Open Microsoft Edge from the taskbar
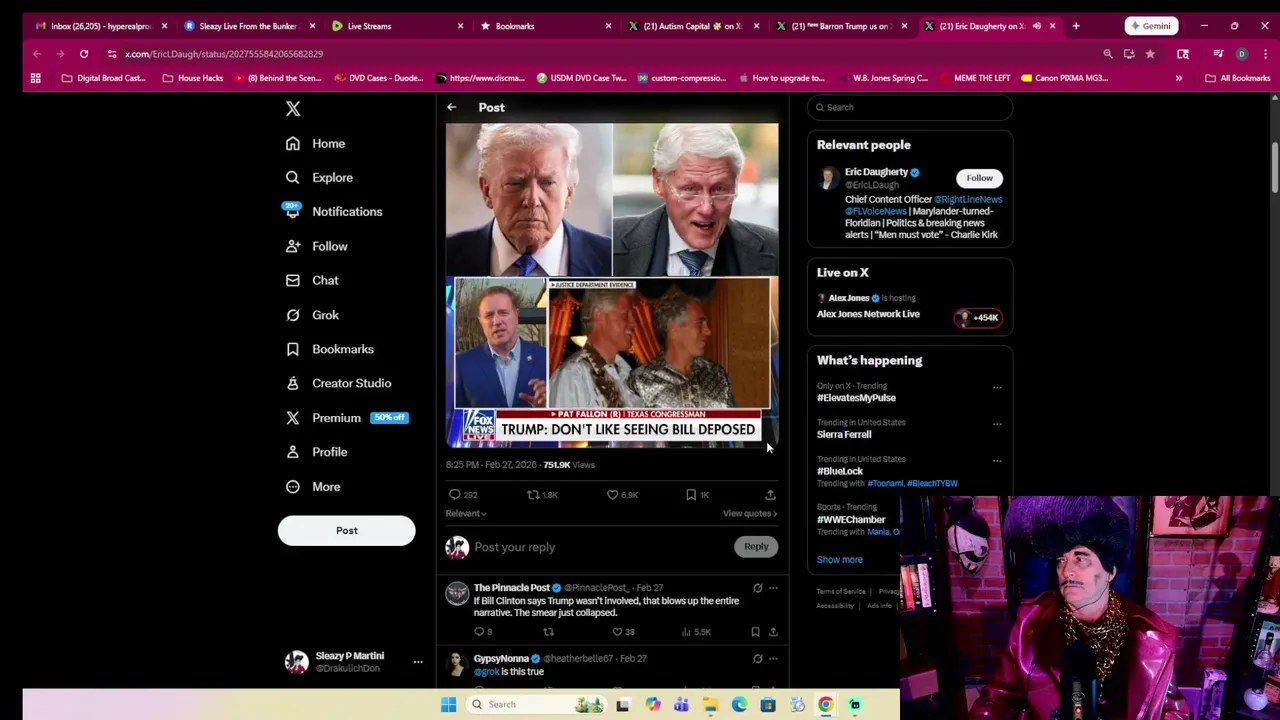This screenshot has height=720, width=1280. tap(739, 705)
